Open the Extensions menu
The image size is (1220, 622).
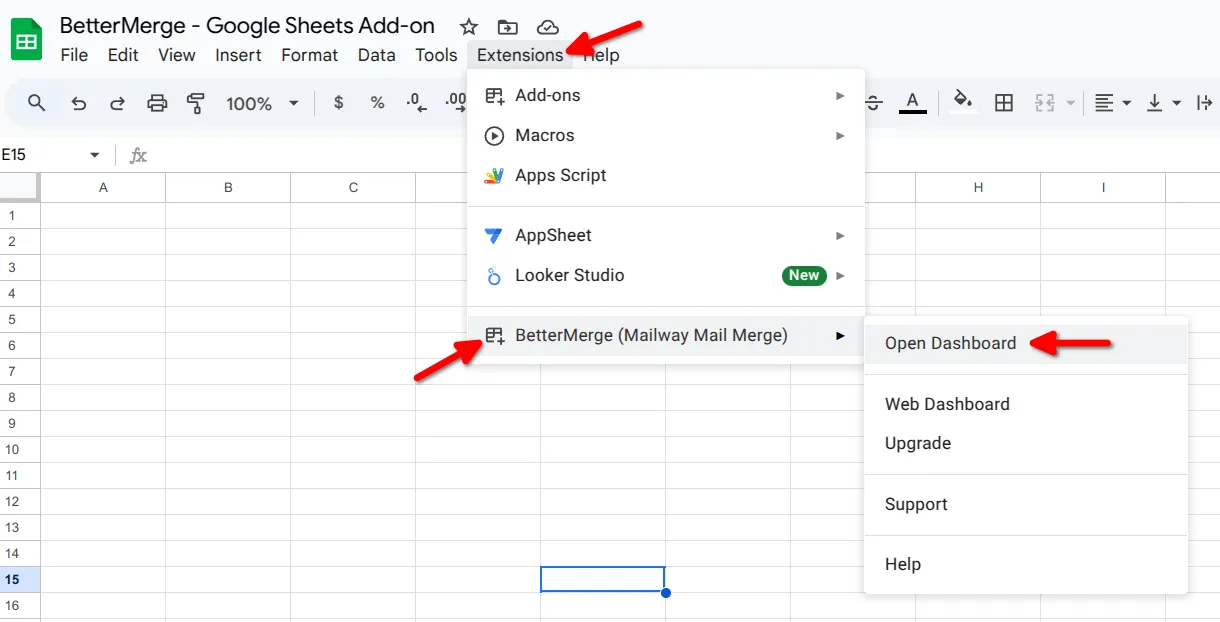(520, 55)
